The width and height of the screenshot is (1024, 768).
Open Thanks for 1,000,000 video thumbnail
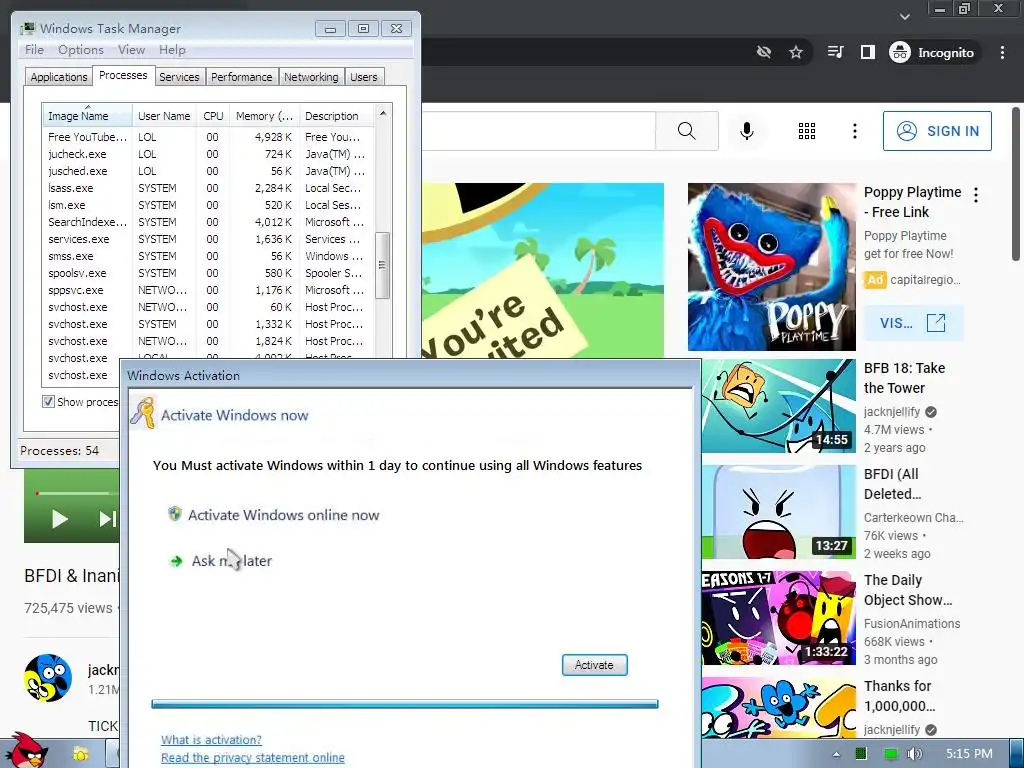(778, 708)
